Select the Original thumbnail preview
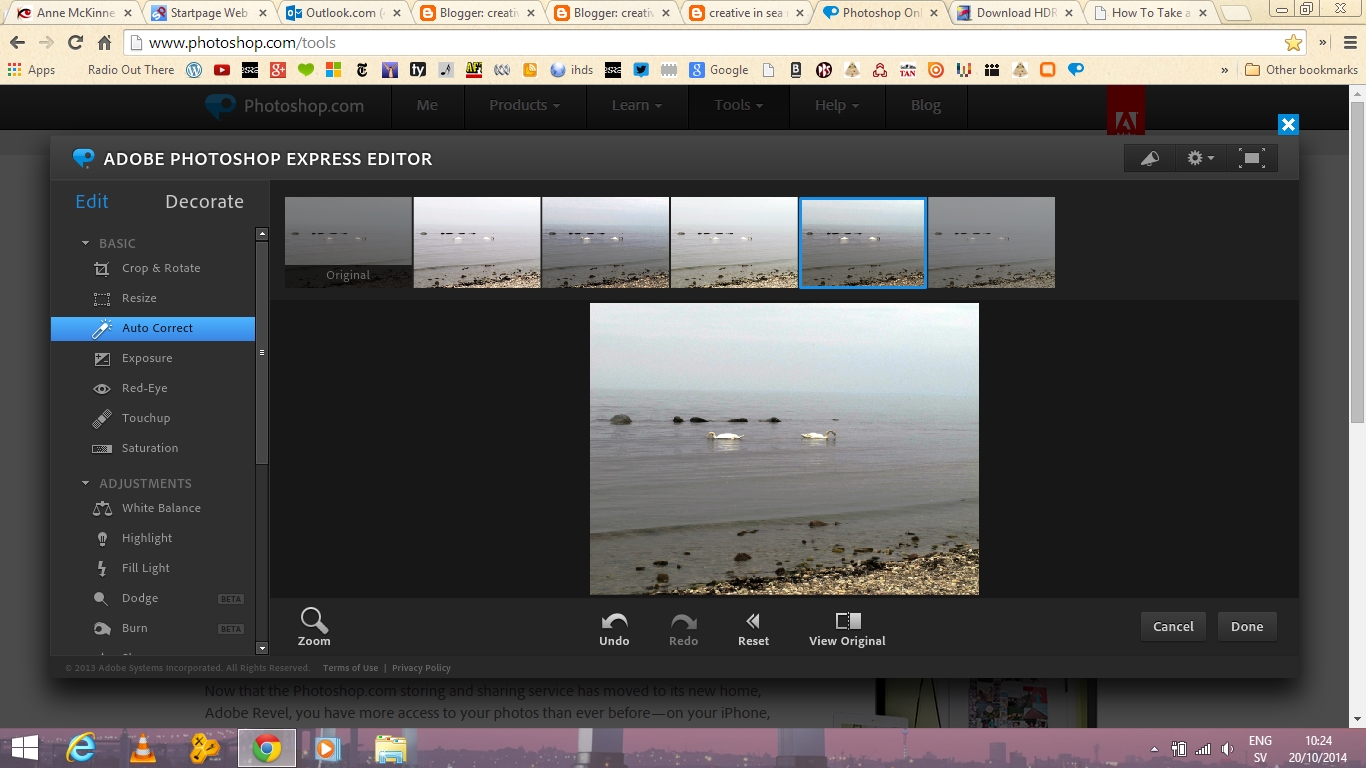 pos(348,242)
